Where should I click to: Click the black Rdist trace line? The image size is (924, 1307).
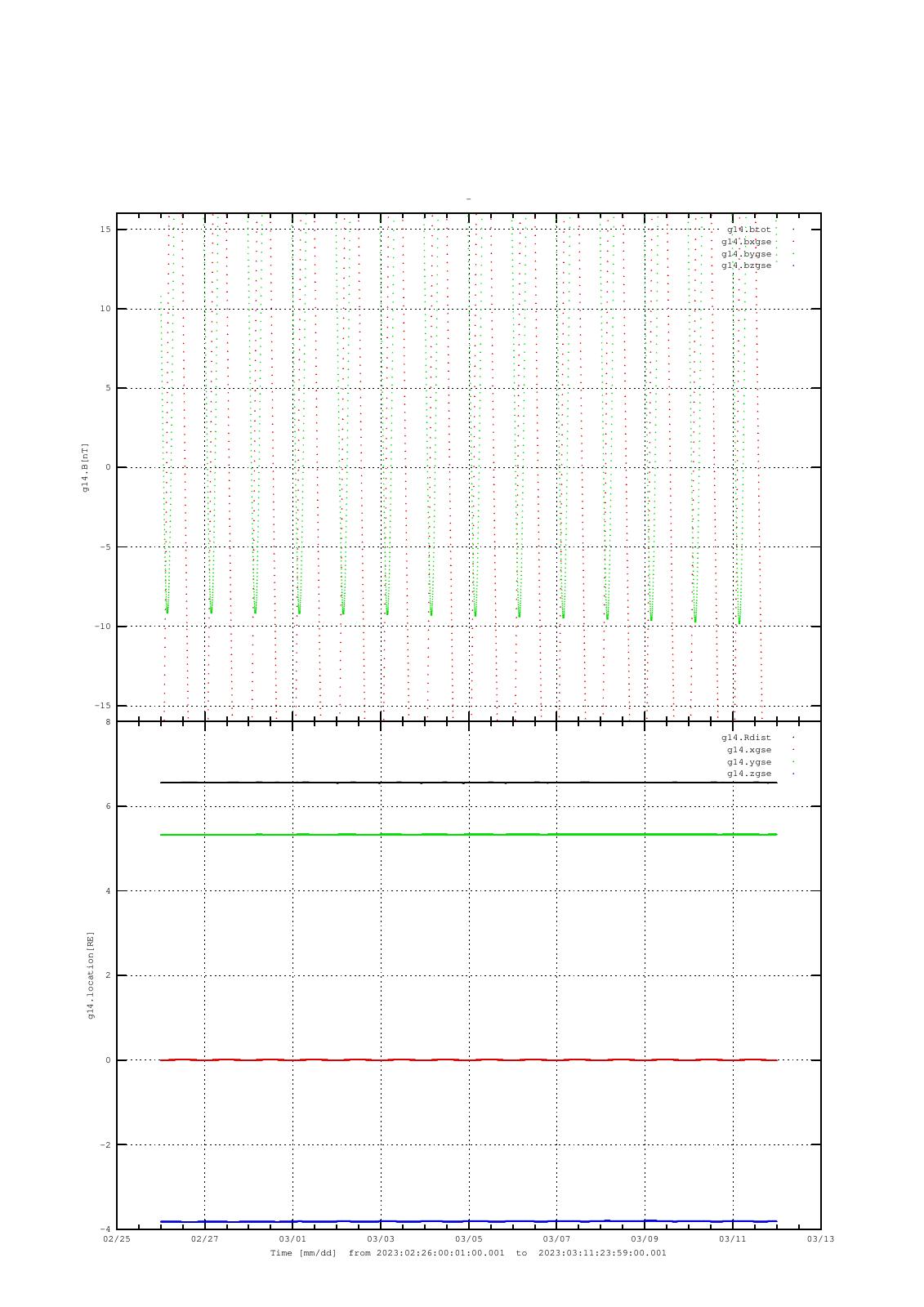click(x=469, y=783)
